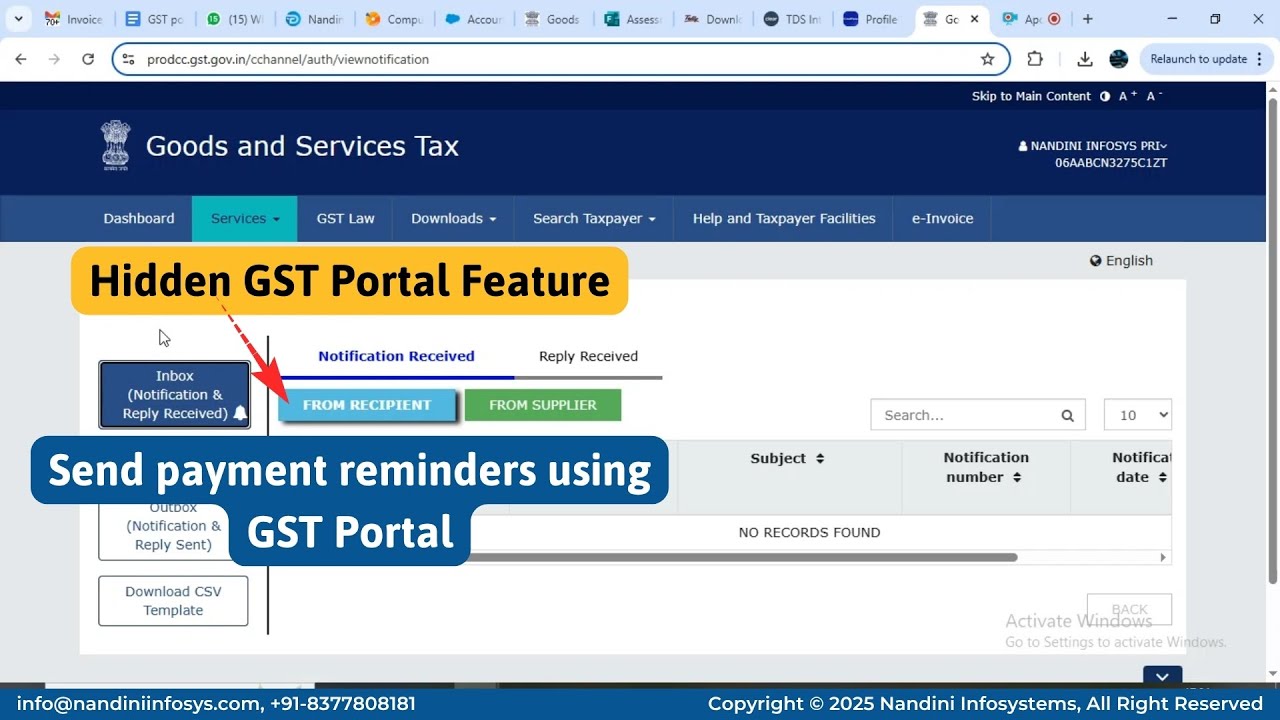Switch to the Accou browser tab
Screen dimensions: 1280x720
click(x=473, y=19)
